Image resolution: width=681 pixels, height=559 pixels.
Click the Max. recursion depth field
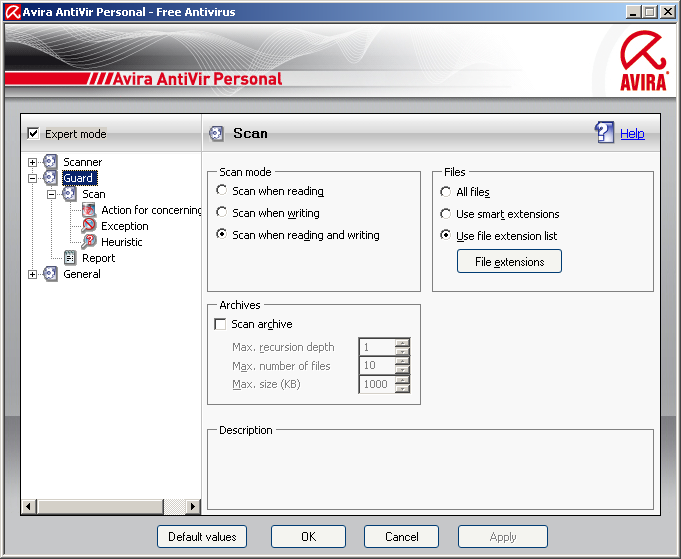[377, 347]
